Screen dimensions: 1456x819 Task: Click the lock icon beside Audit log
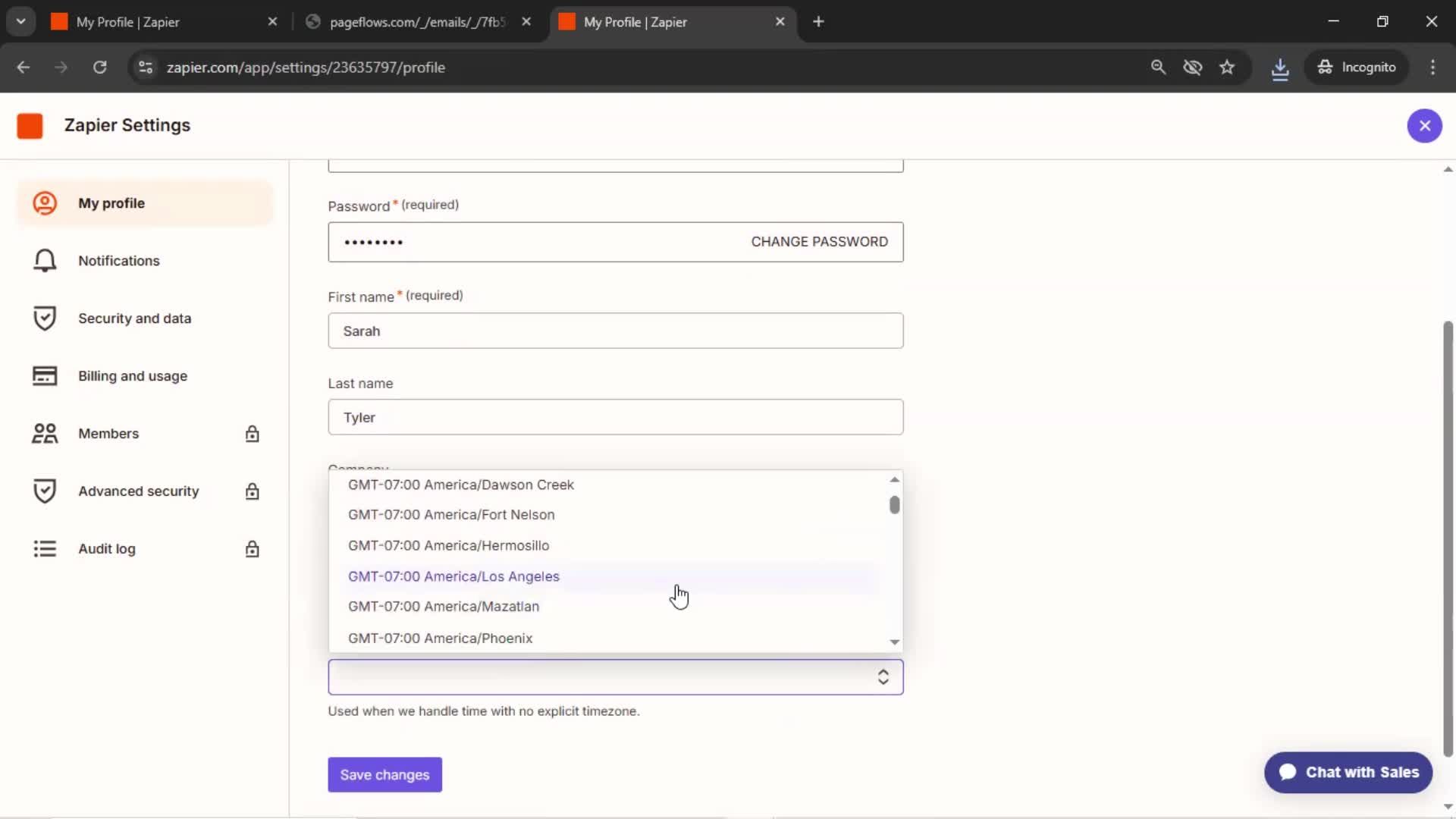253,549
